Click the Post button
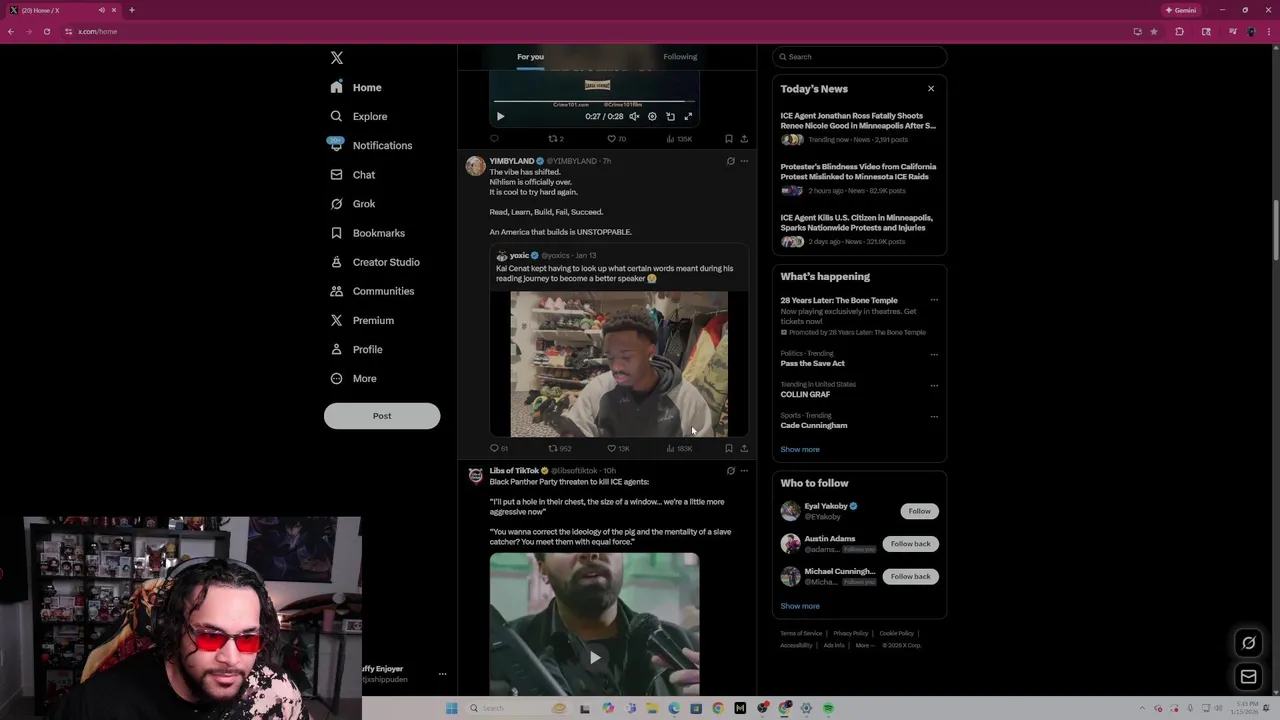Image resolution: width=1280 pixels, height=720 pixels. click(382, 416)
